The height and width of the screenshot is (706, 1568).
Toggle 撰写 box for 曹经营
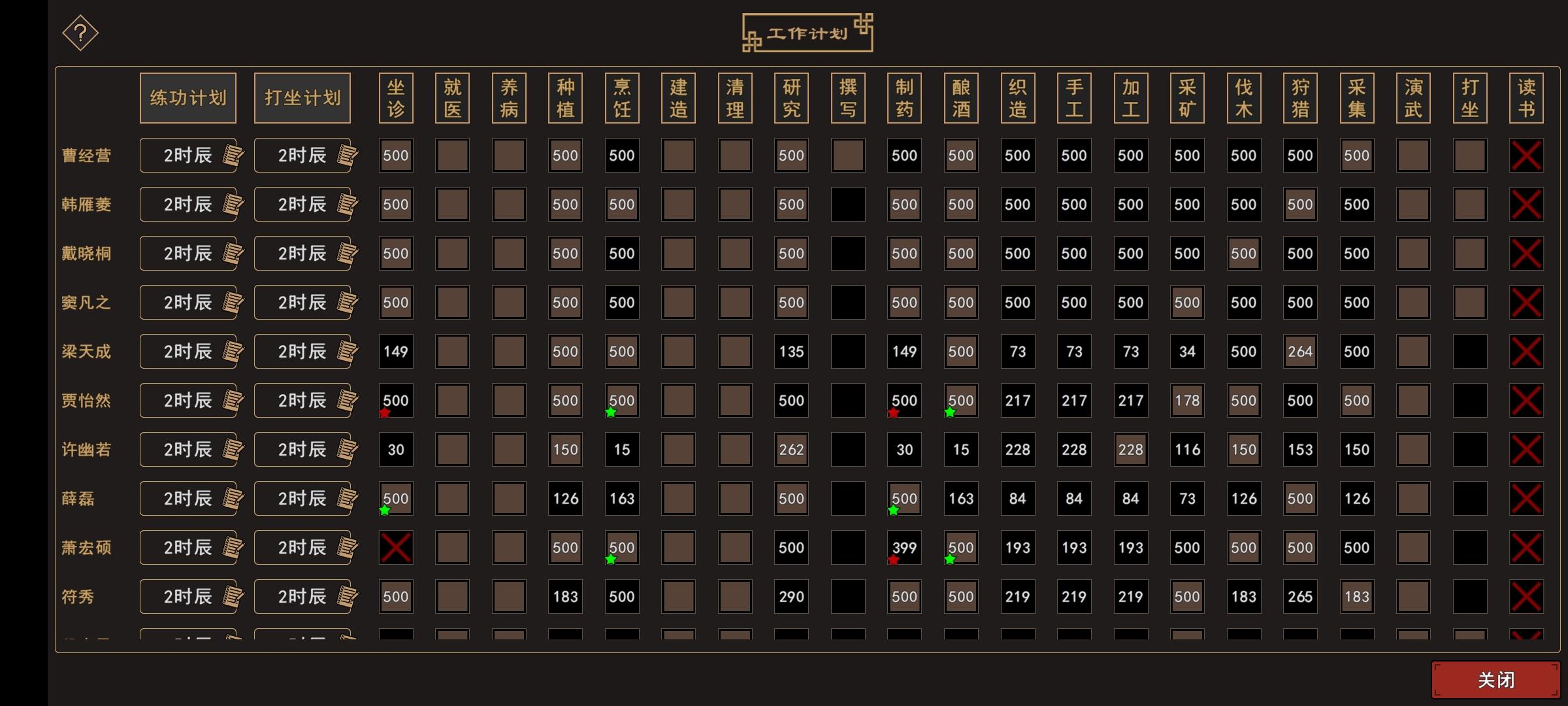(848, 156)
